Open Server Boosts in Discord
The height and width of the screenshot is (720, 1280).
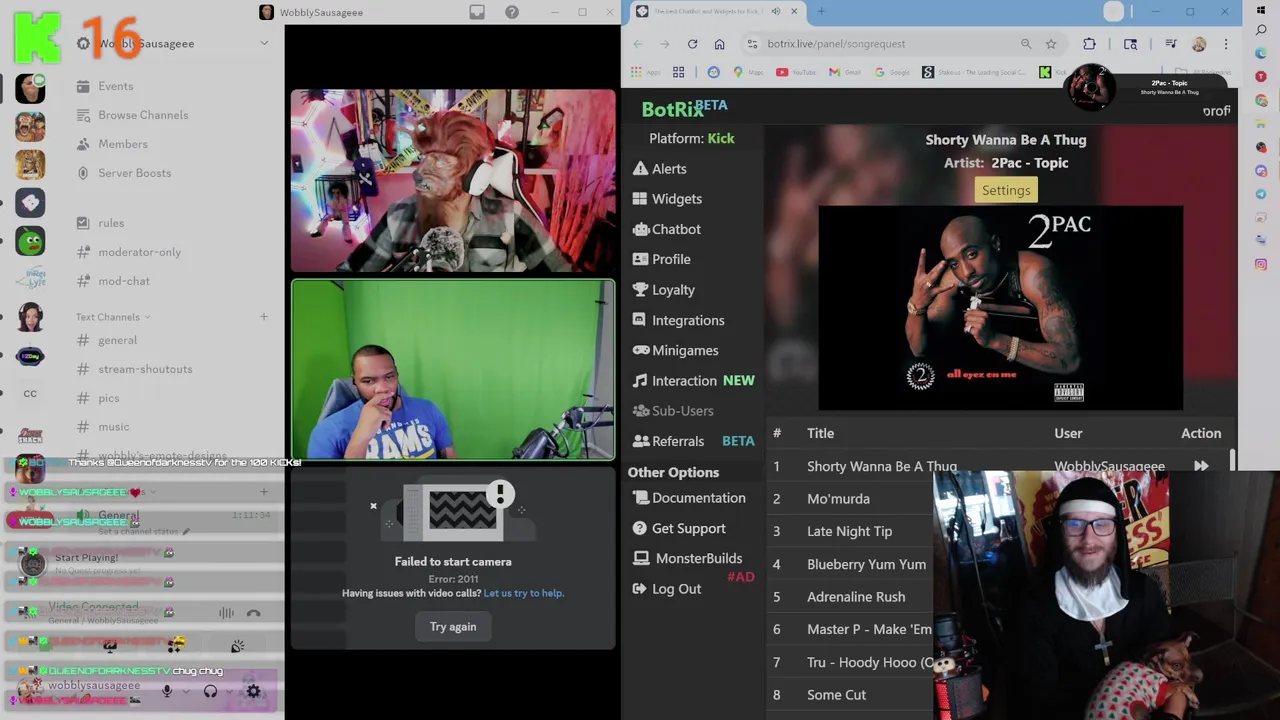click(125, 173)
